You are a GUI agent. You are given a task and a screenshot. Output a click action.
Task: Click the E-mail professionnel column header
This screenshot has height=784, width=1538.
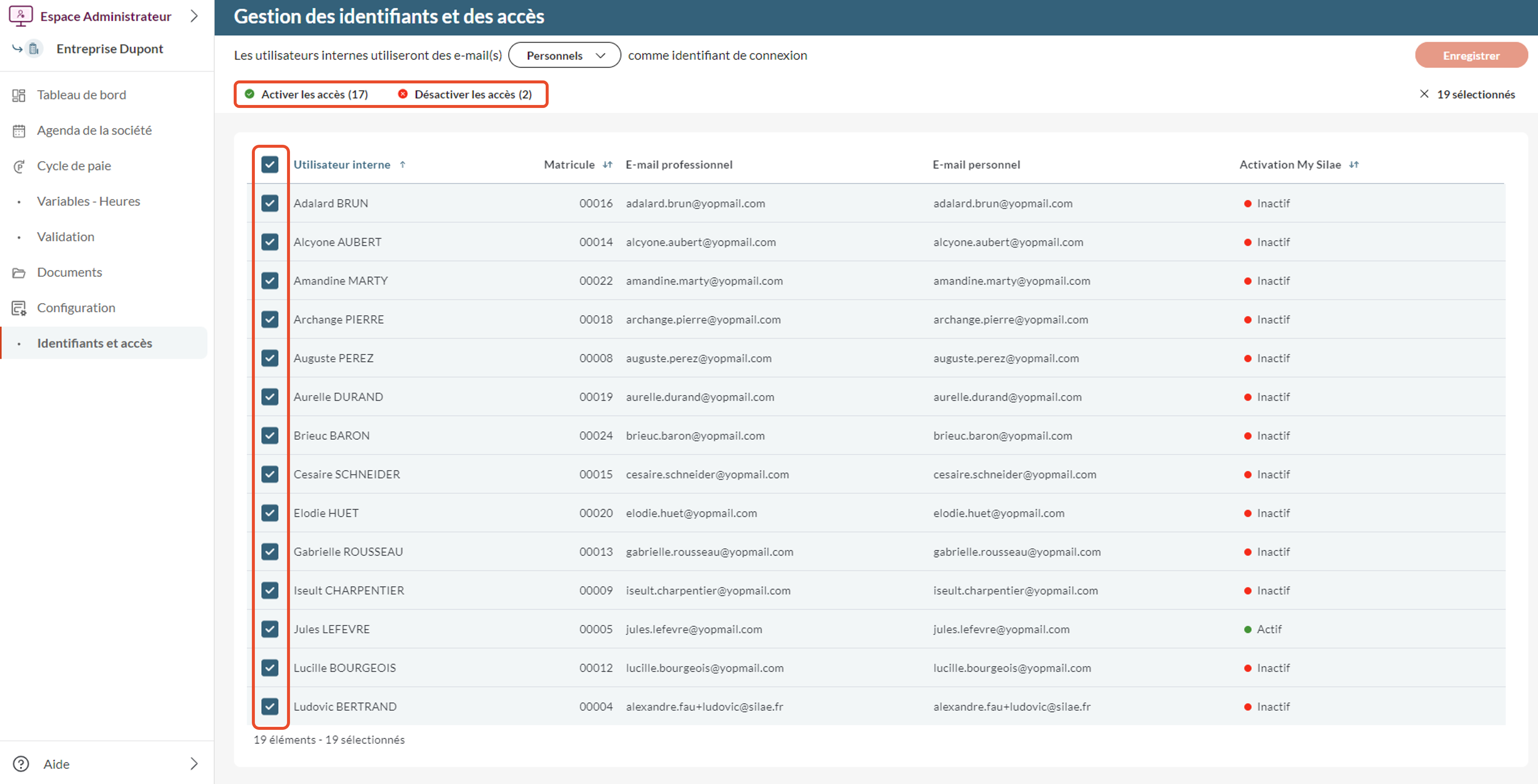(679, 165)
